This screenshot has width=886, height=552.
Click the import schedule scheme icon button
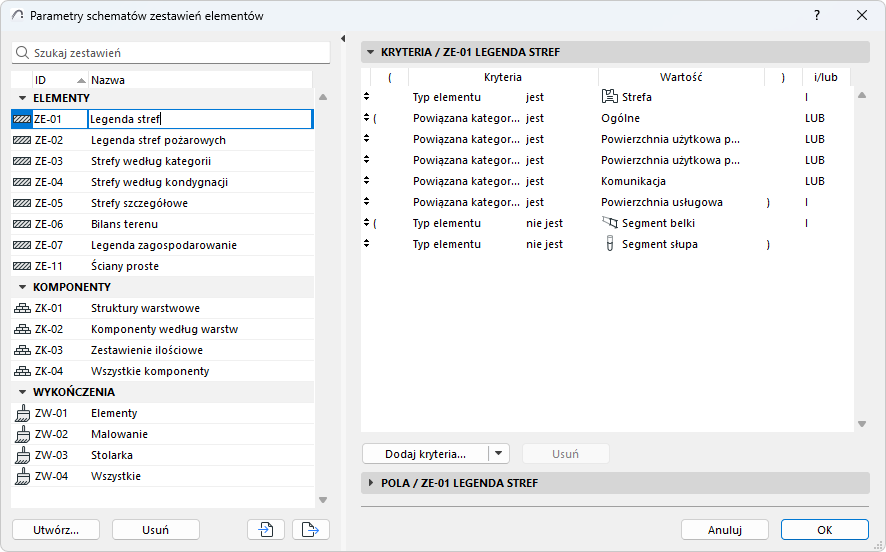[266, 530]
